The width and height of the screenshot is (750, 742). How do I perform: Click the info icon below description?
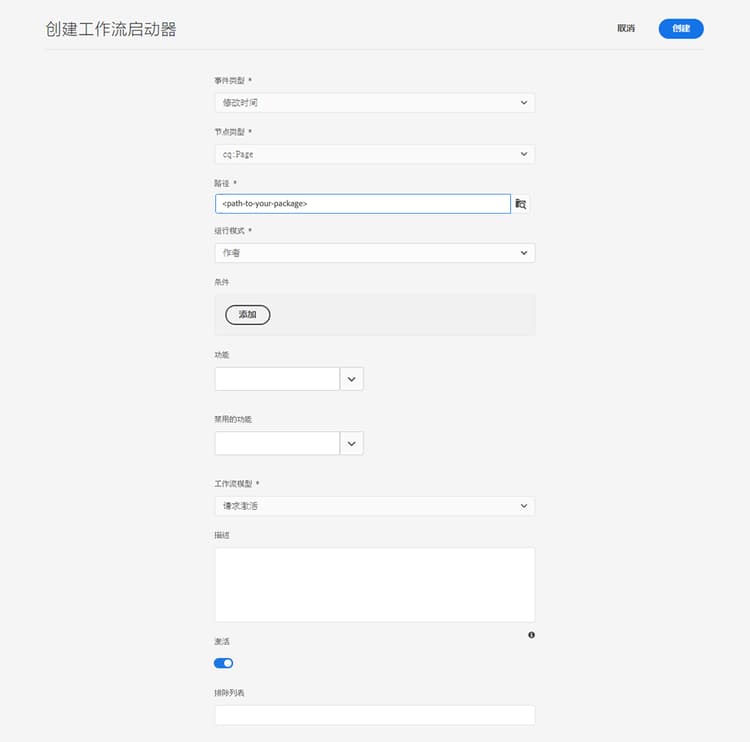531,635
